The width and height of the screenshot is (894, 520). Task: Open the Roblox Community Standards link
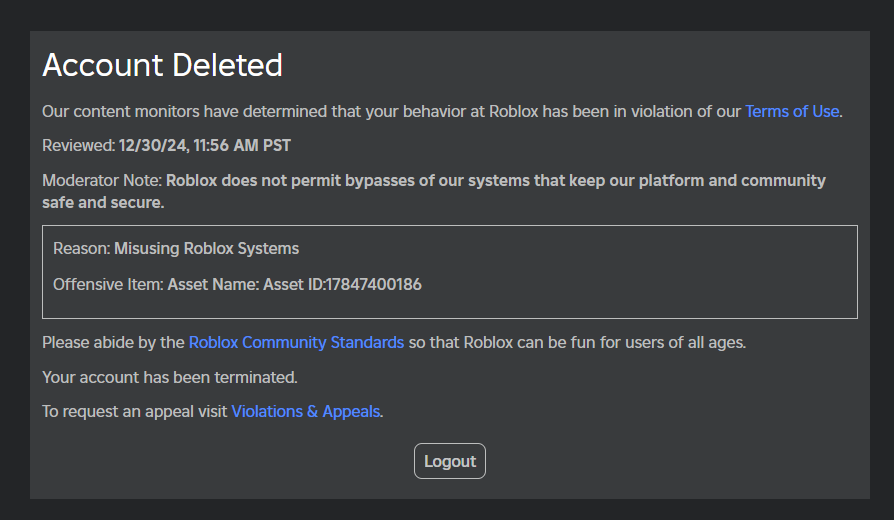click(296, 342)
